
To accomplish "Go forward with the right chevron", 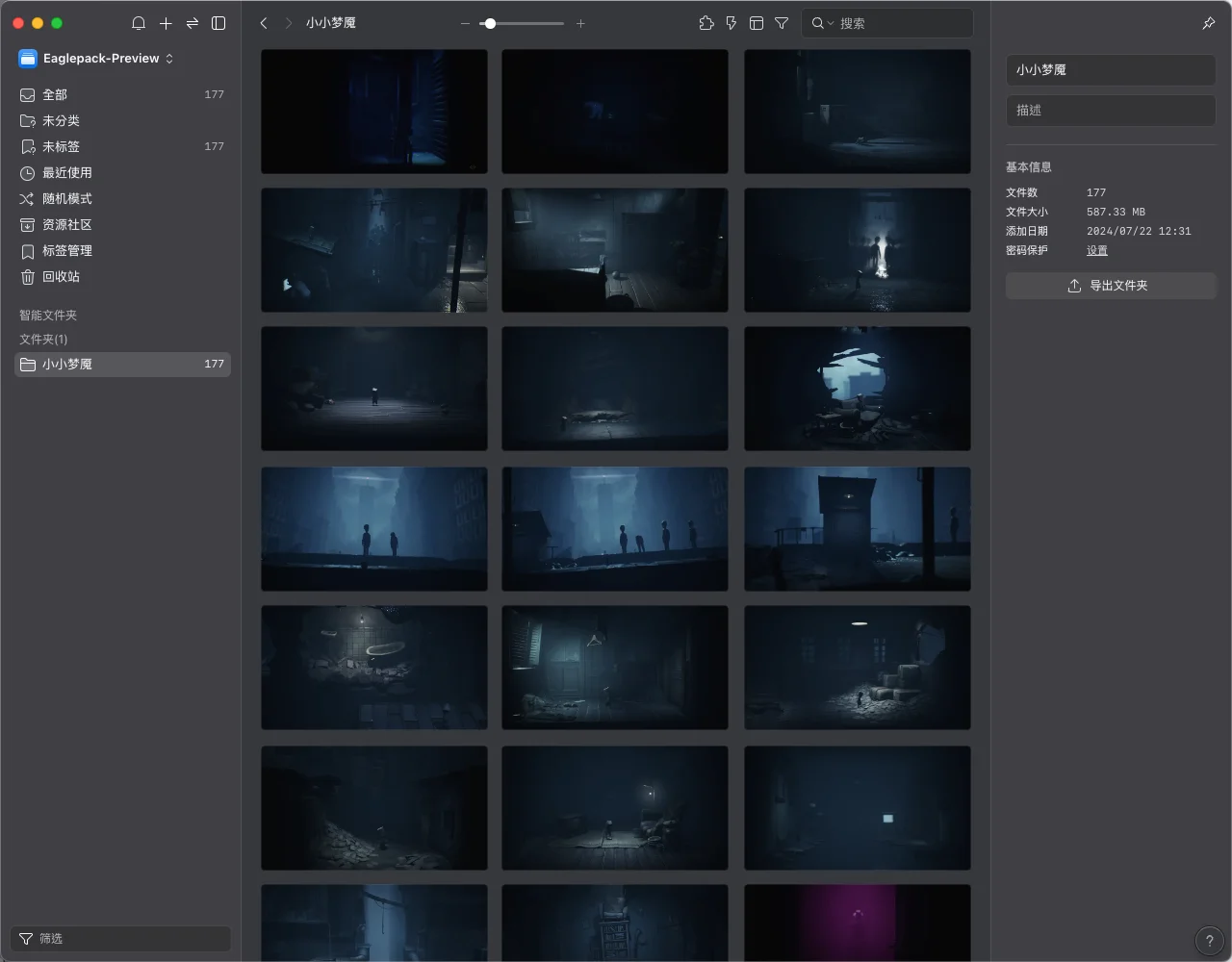I will 288,23.
